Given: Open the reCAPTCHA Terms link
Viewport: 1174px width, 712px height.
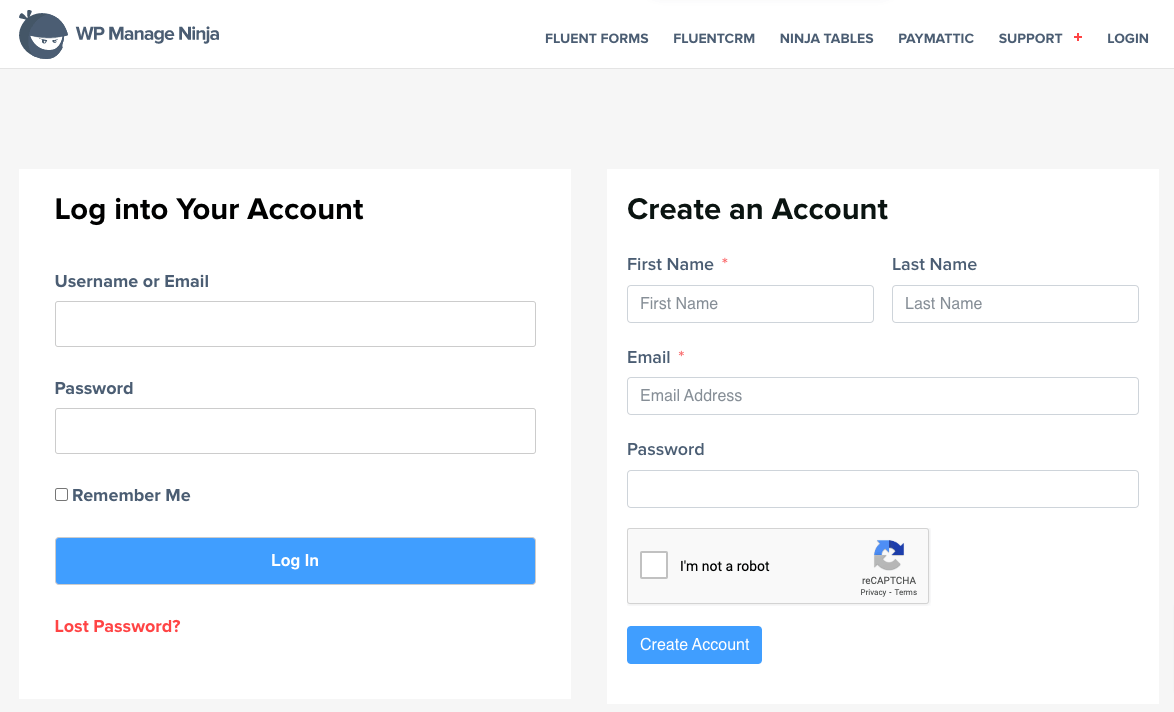Looking at the screenshot, I should [x=906, y=593].
